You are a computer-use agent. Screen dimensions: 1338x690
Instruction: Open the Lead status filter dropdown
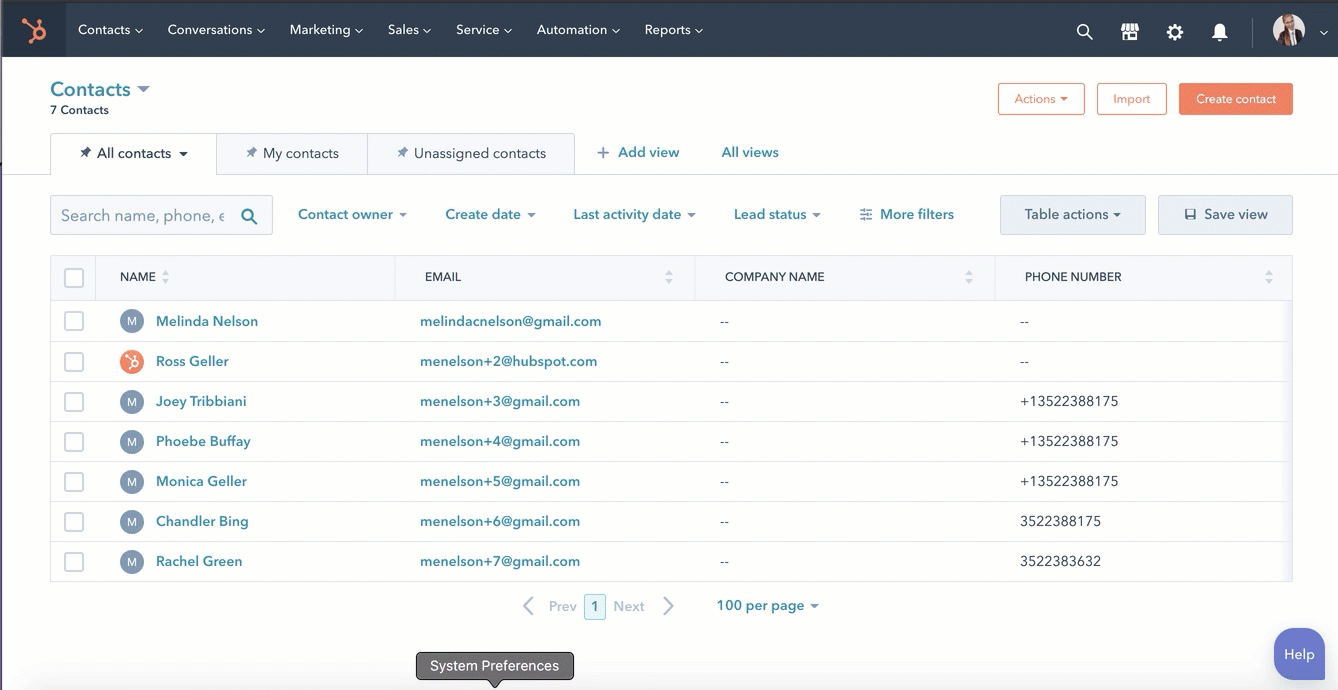[x=776, y=215]
